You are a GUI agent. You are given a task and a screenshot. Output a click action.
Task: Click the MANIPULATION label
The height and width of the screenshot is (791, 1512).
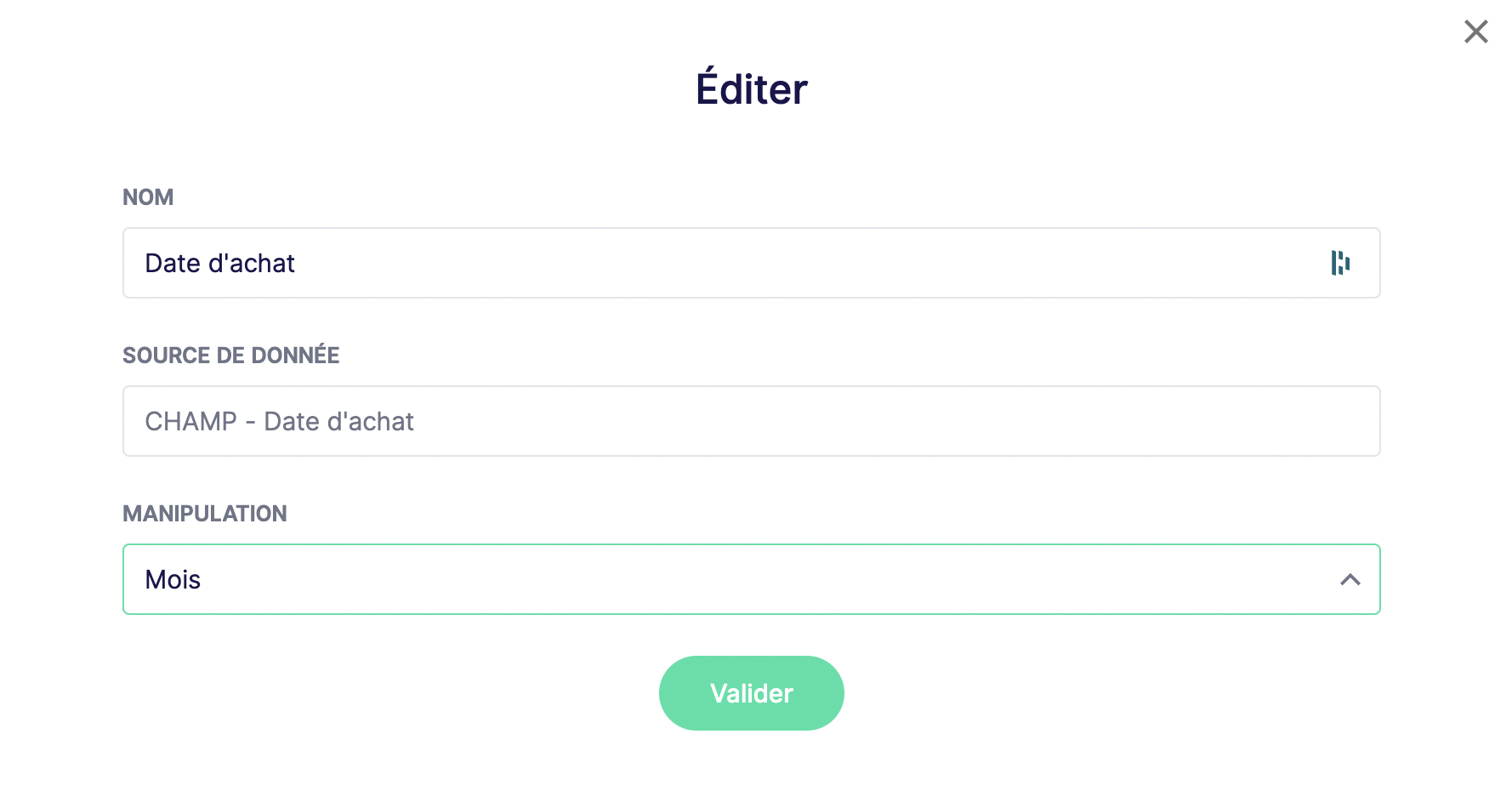[204, 514]
